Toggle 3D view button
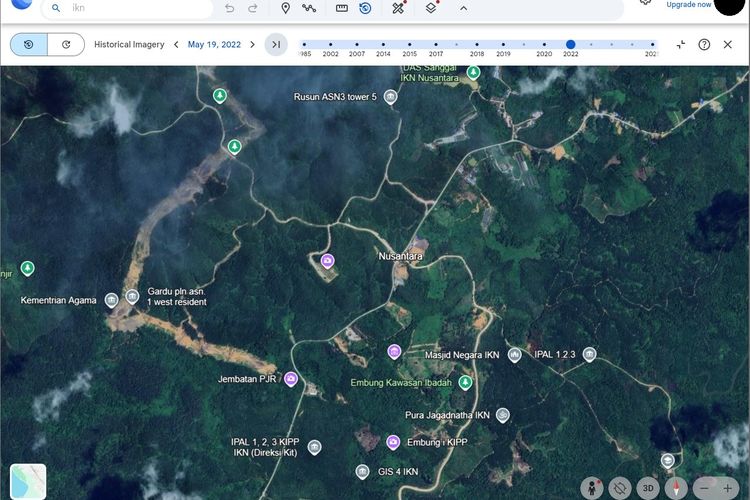The width and height of the screenshot is (750, 500). point(648,489)
